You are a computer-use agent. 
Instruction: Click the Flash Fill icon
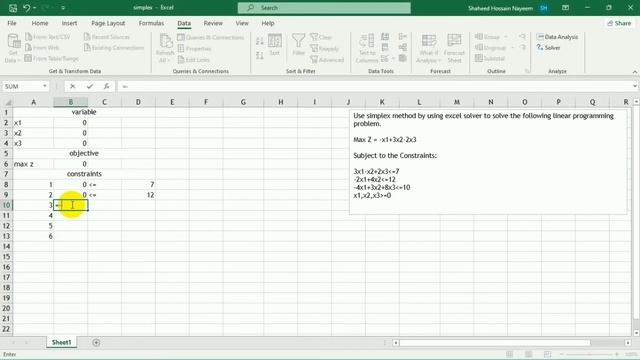click(385, 37)
